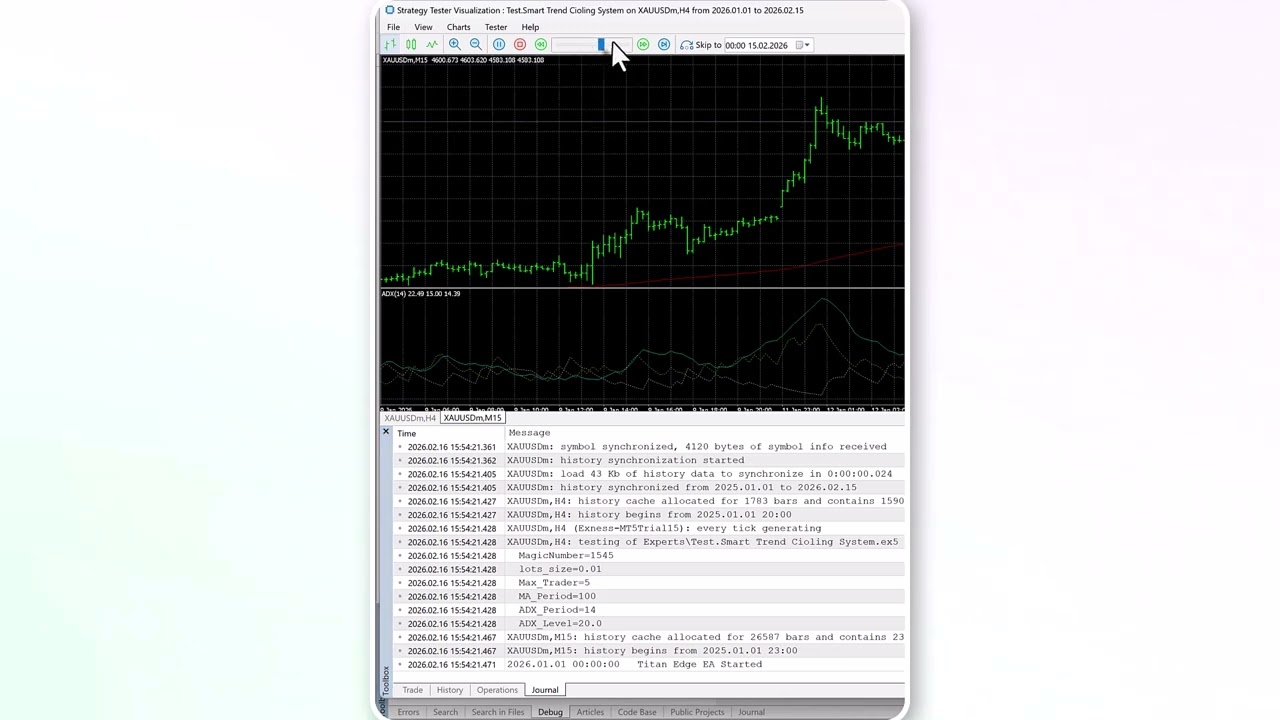1280x720 pixels.
Task: Click the green rewind speed button
Action: (x=541, y=45)
